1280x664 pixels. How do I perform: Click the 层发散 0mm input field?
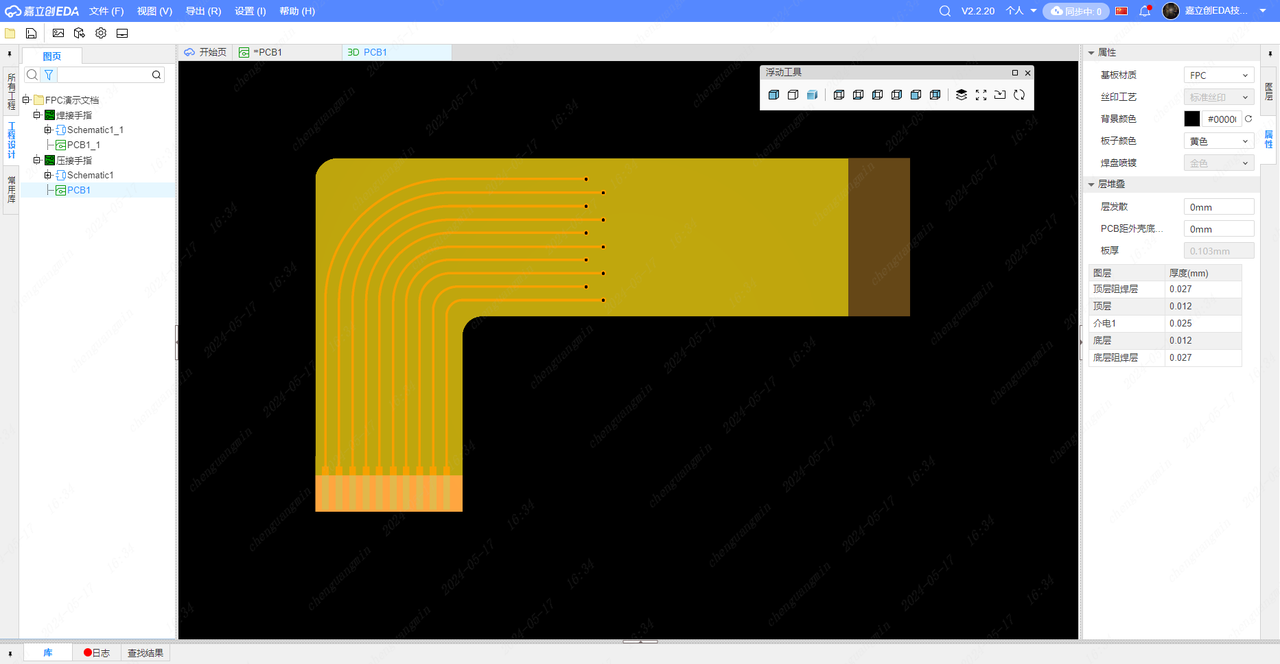1219,207
